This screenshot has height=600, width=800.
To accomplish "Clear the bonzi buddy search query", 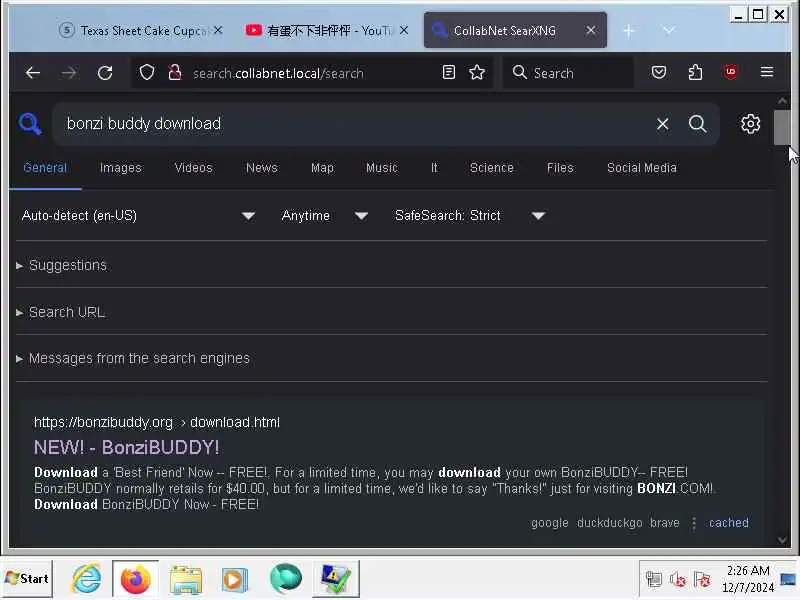I will [x=662, y=124].
